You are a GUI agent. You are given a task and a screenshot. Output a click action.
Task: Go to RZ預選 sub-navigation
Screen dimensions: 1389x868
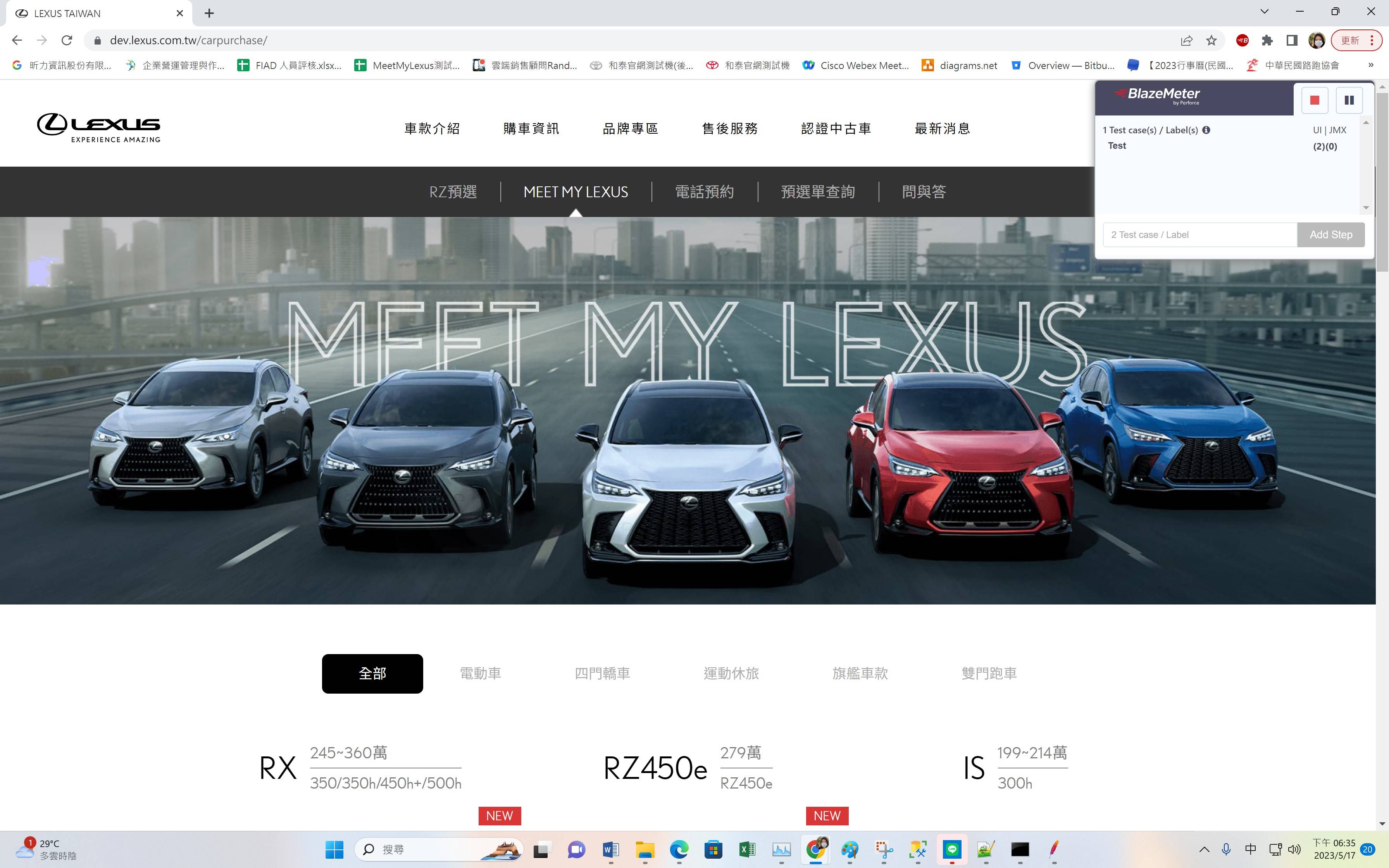453,192
